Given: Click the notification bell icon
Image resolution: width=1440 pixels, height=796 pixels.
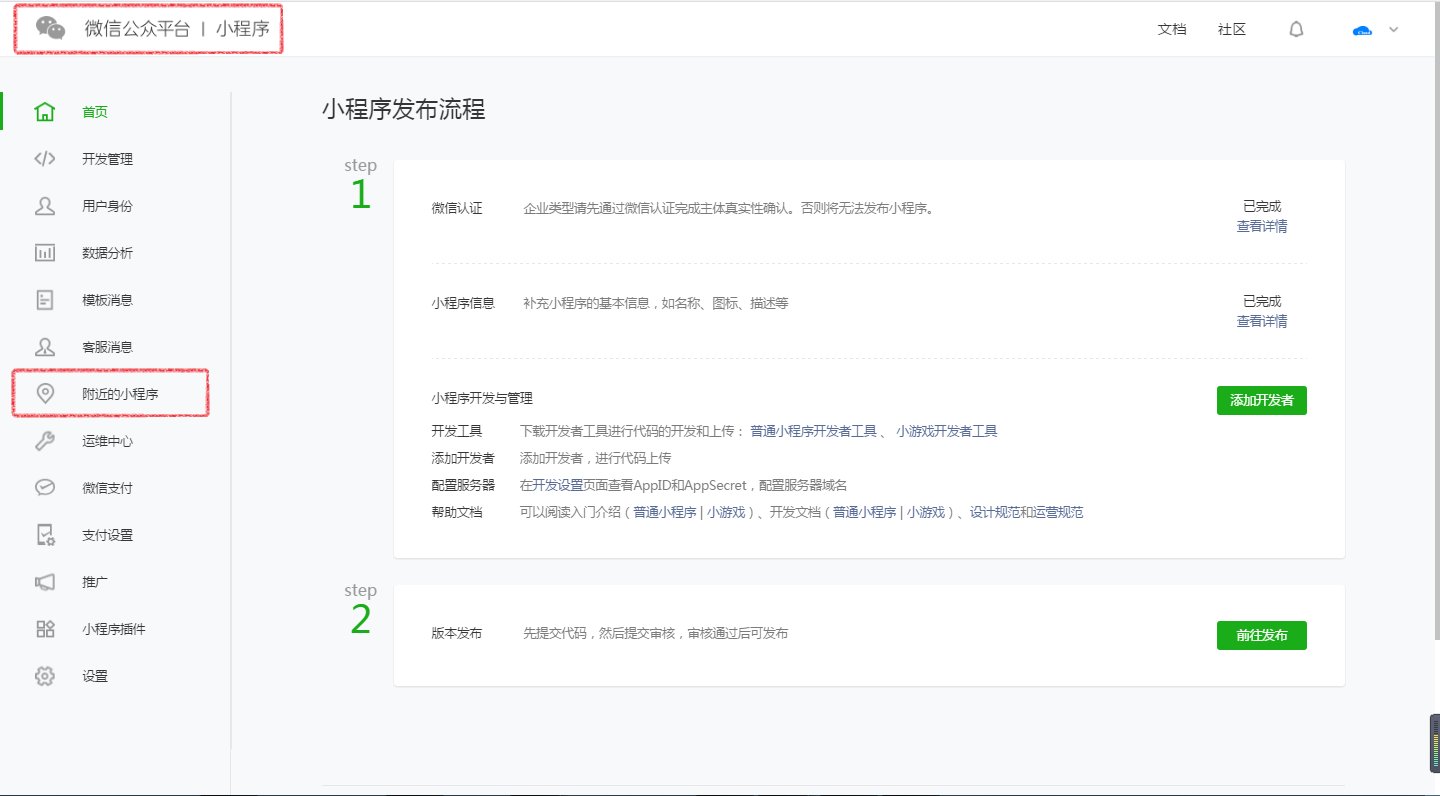Looking at the screenshot, I should (1296, 29).
